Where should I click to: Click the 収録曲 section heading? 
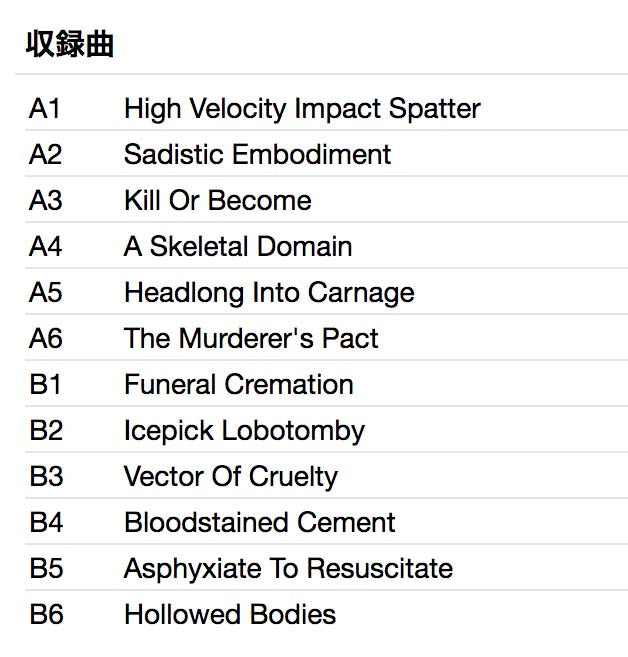70,45
